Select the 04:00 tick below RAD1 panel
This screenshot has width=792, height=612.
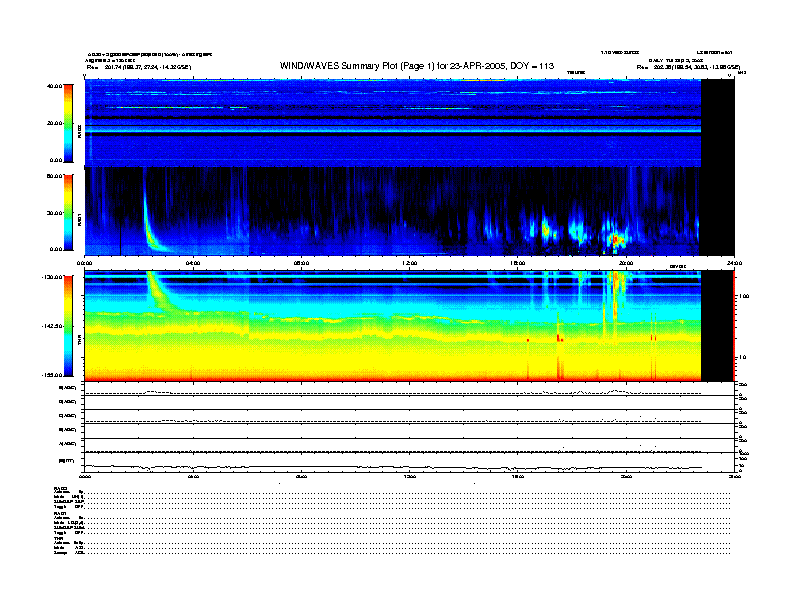pos(193,263)
